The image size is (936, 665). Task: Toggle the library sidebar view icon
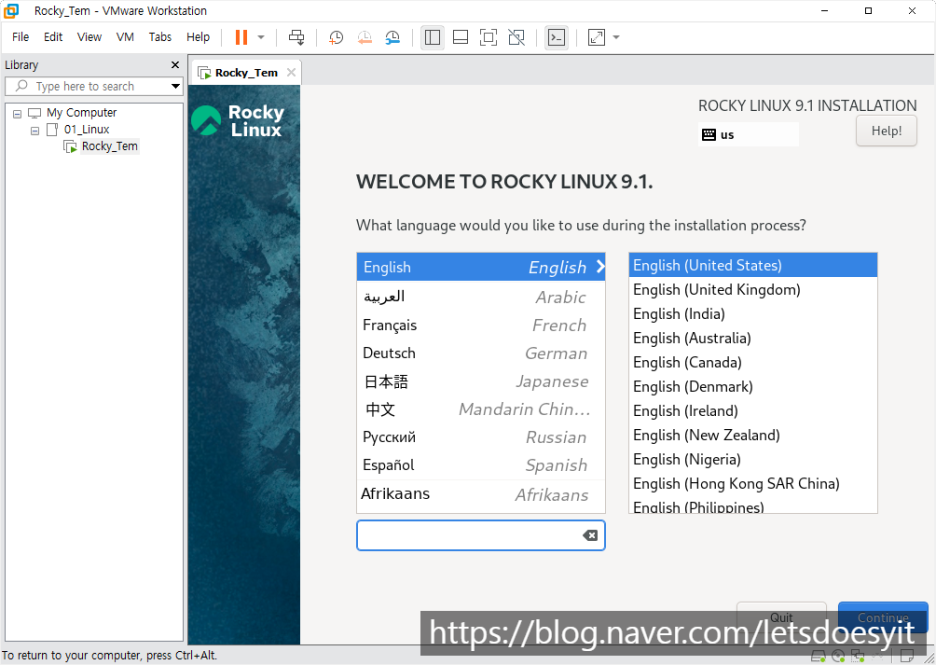432,38
